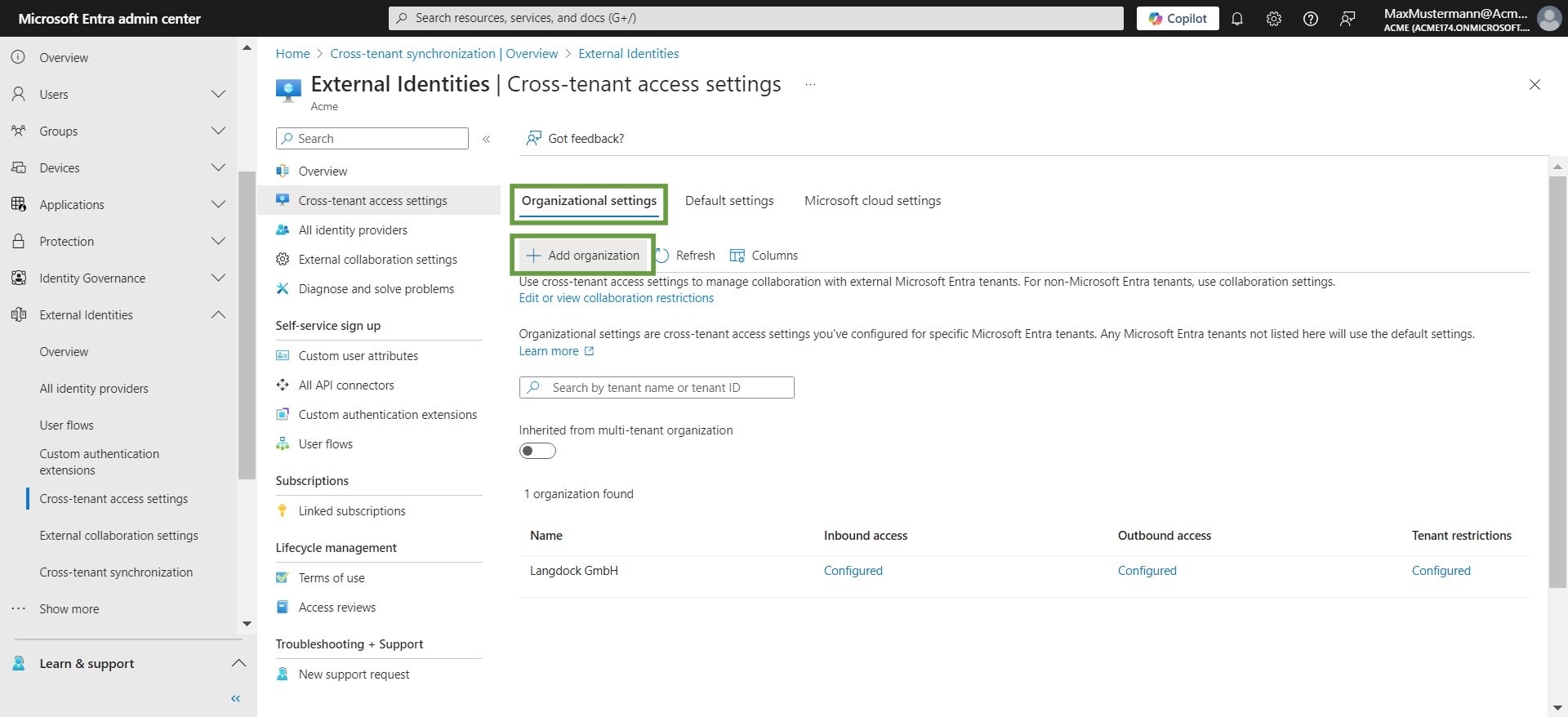Click the Custom user attributes icon
Image resolution: width=1568 pixels, height=717 pixels.
pos(283,355)
